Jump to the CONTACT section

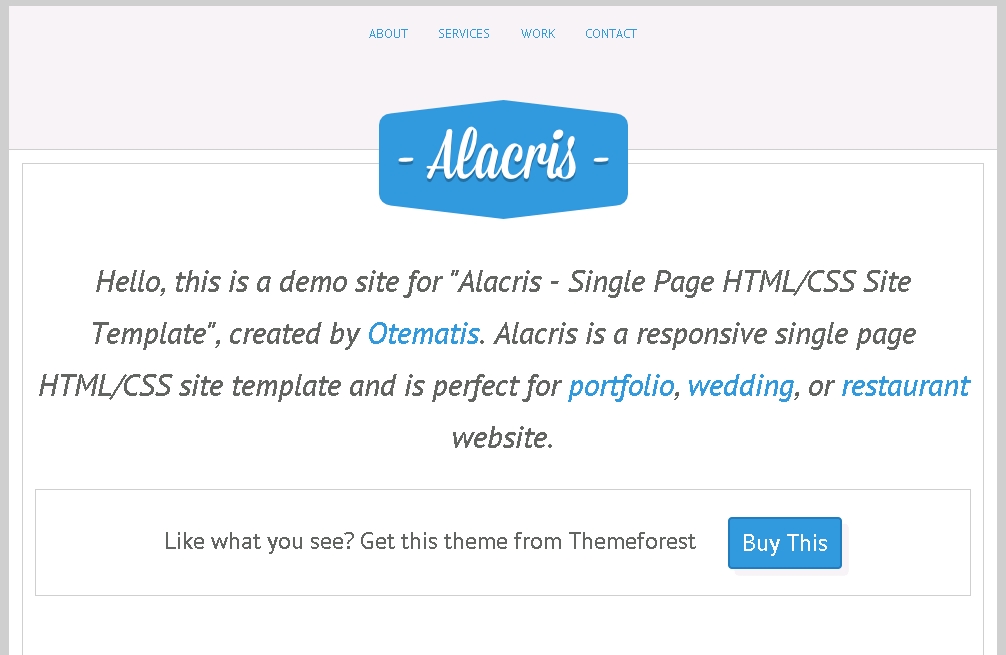tap(611, 34)
